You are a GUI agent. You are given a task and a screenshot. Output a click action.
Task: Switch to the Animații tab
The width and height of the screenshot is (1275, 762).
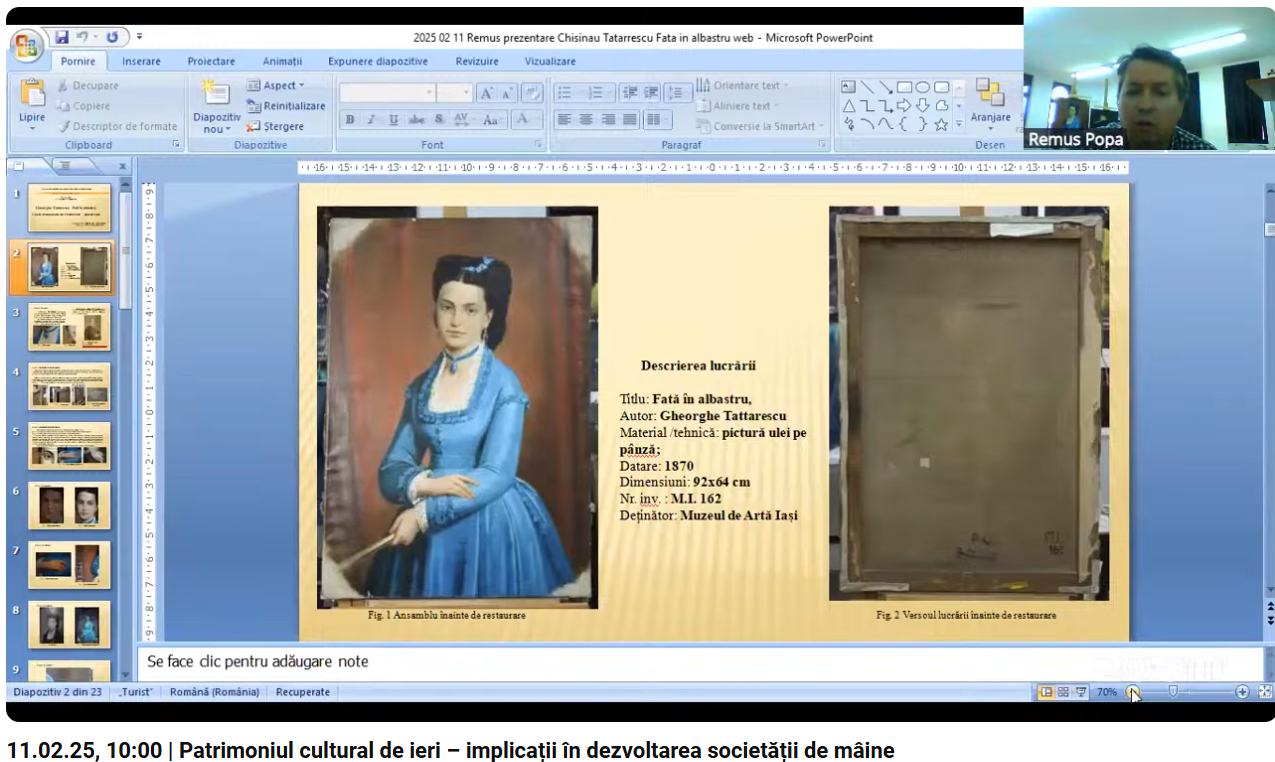coord(282,62)
